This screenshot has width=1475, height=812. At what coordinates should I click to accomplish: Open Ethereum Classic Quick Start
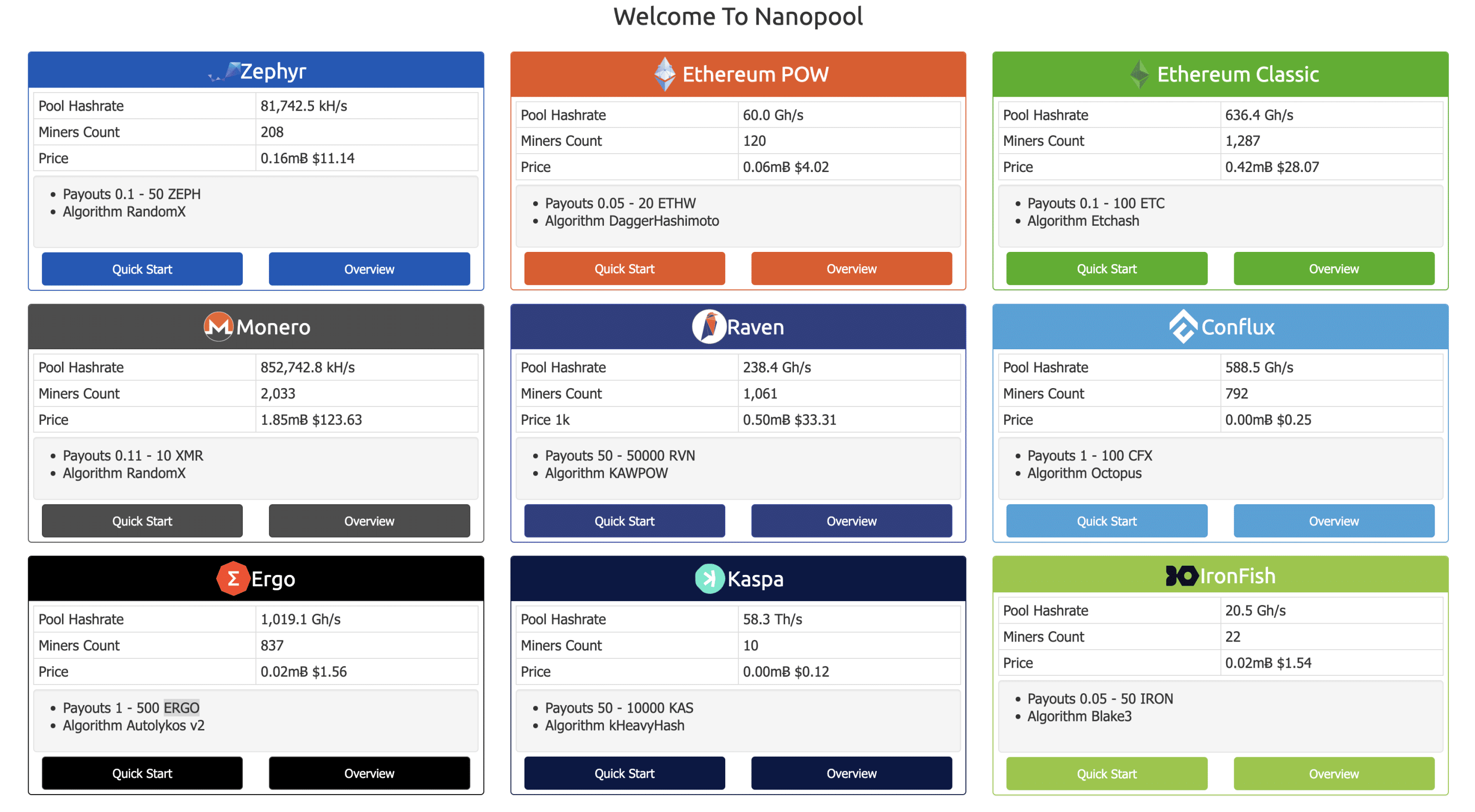(1107, 268)
